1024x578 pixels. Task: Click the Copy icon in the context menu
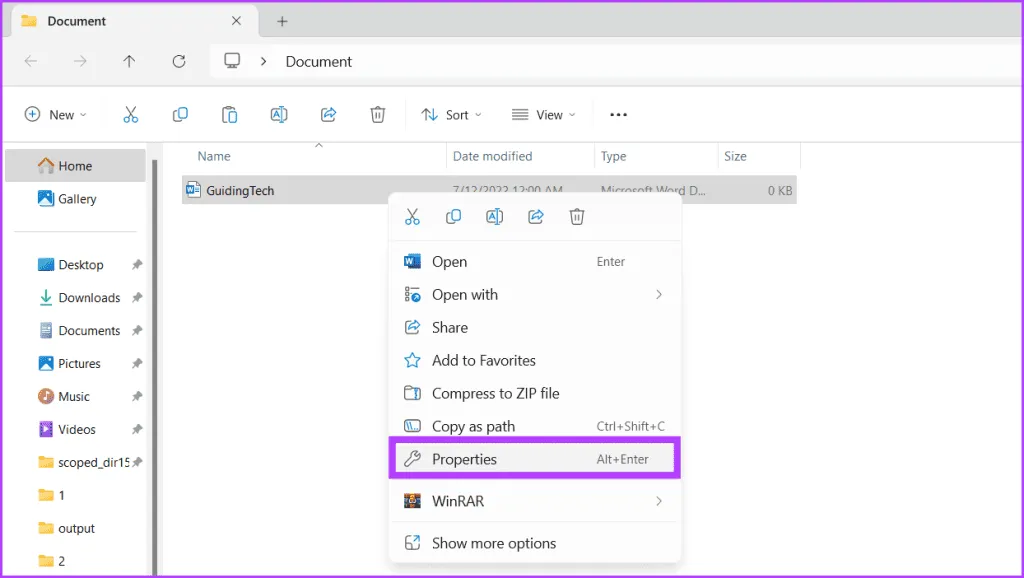tap(453, 217)
